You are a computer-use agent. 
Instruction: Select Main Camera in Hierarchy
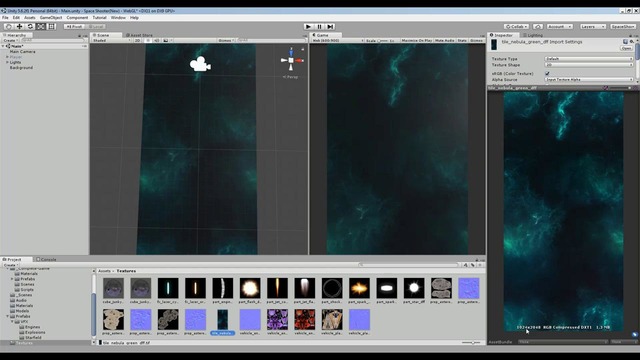pos(22,52)
